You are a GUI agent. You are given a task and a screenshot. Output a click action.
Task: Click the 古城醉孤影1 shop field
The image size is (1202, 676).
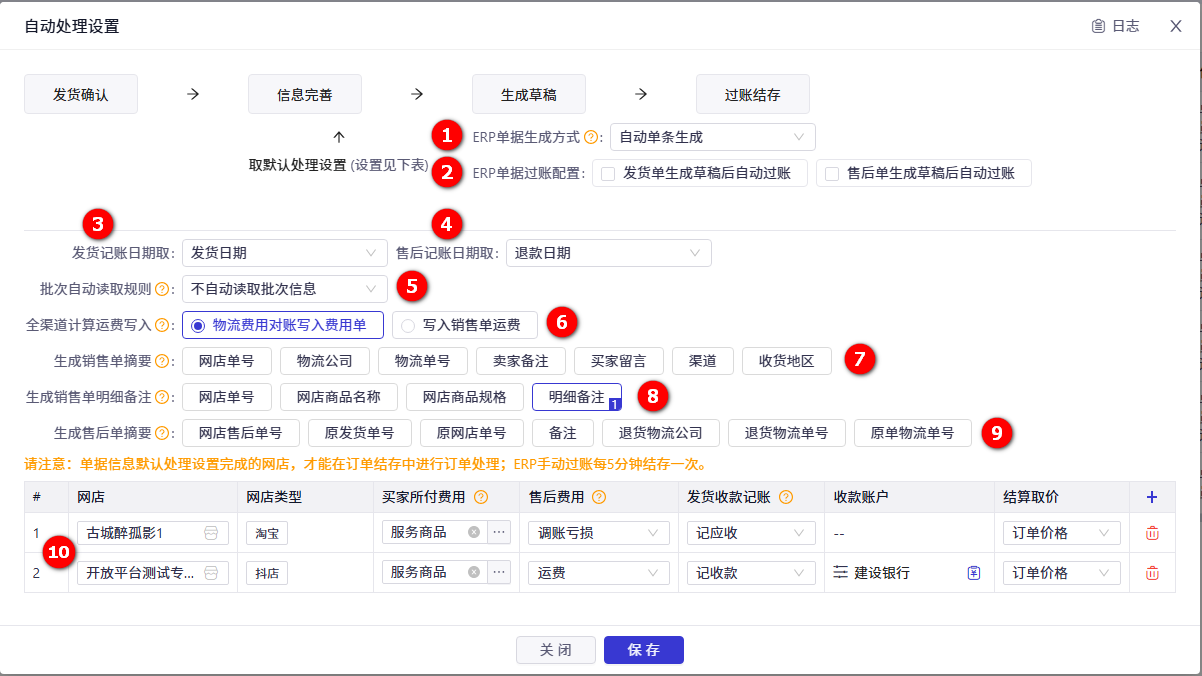[153, 533]
